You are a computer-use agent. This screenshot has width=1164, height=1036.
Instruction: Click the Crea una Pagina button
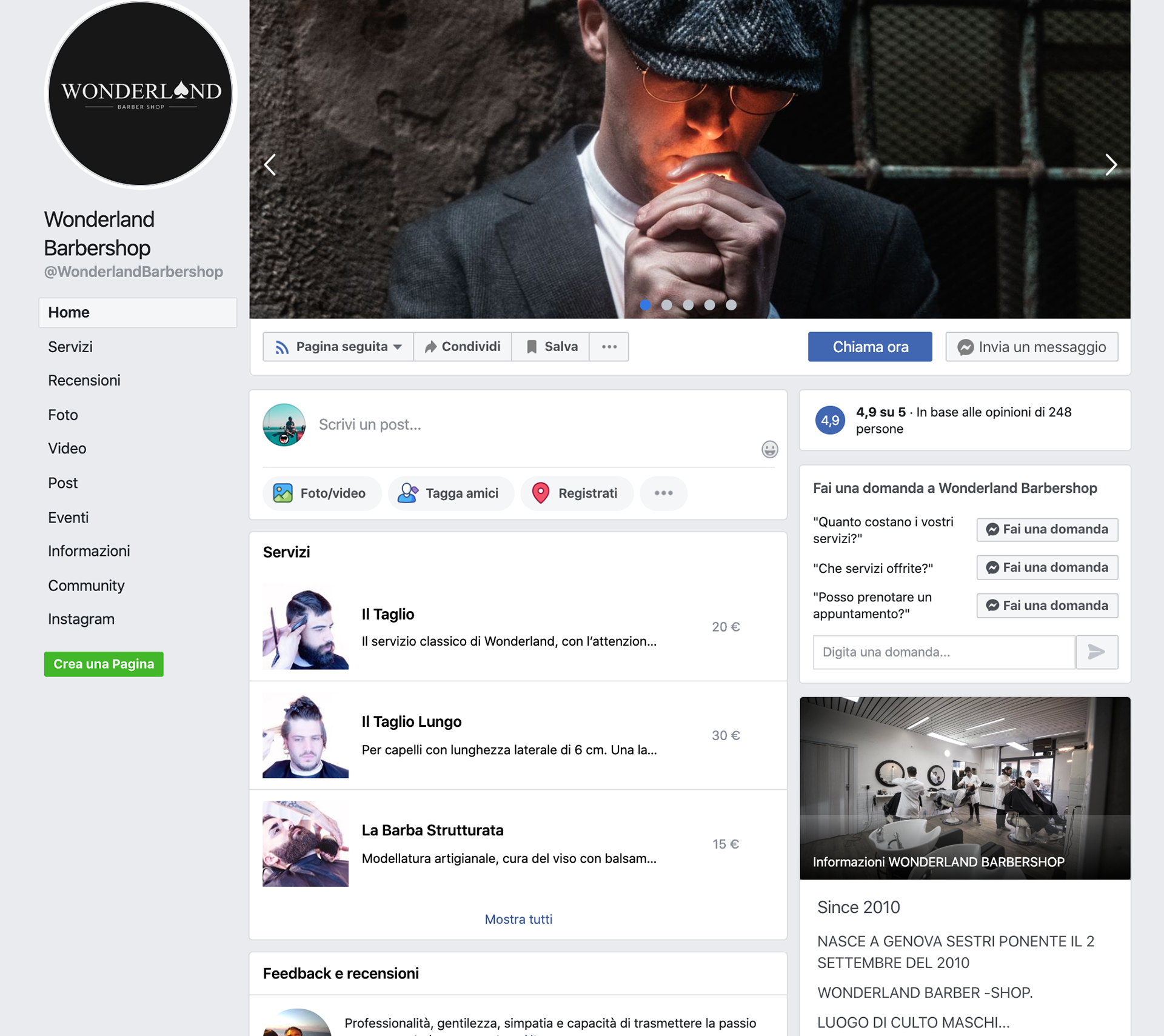[x=104, y=664]
